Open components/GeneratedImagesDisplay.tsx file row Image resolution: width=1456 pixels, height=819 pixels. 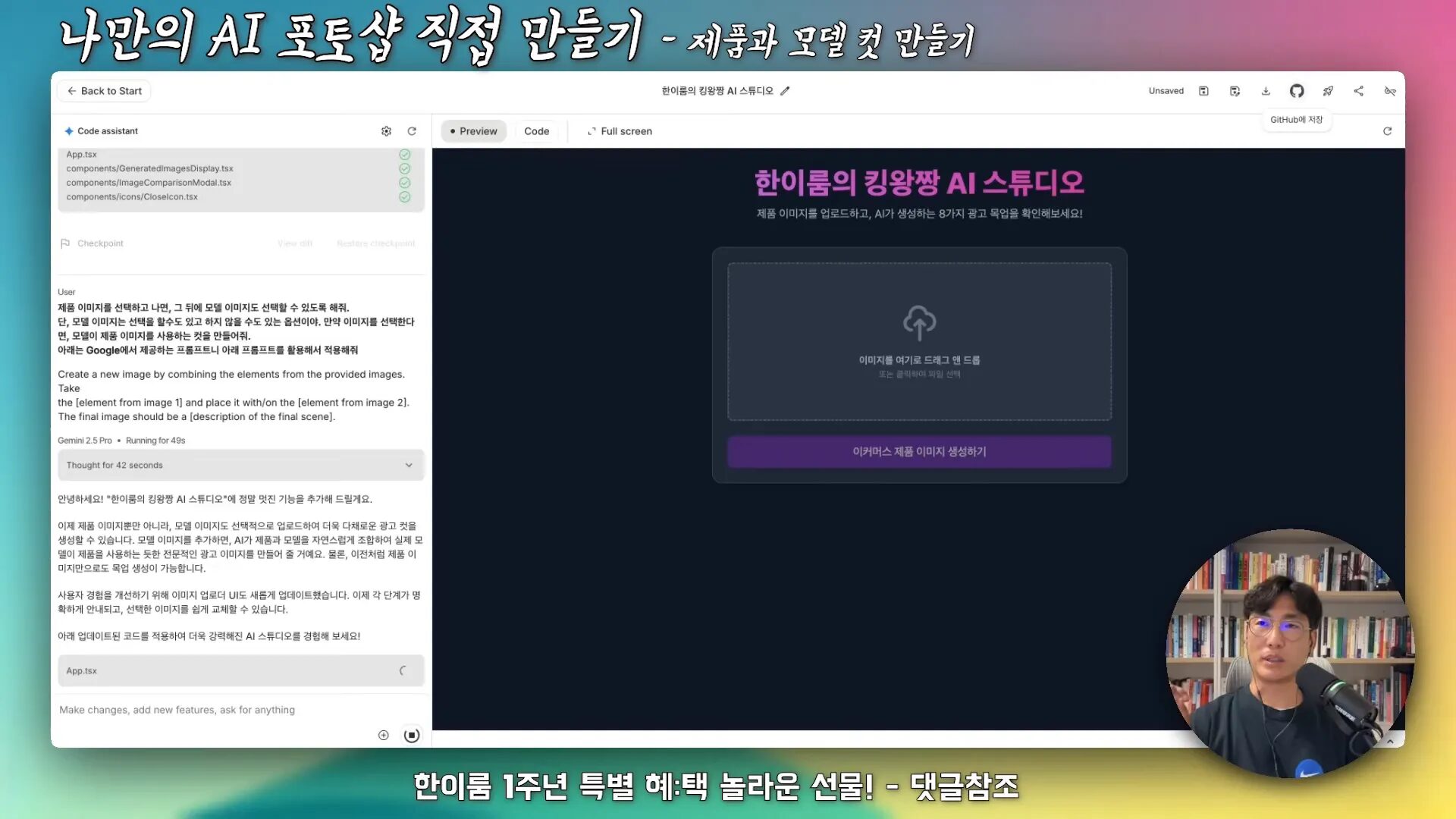(x=241, y=168)
